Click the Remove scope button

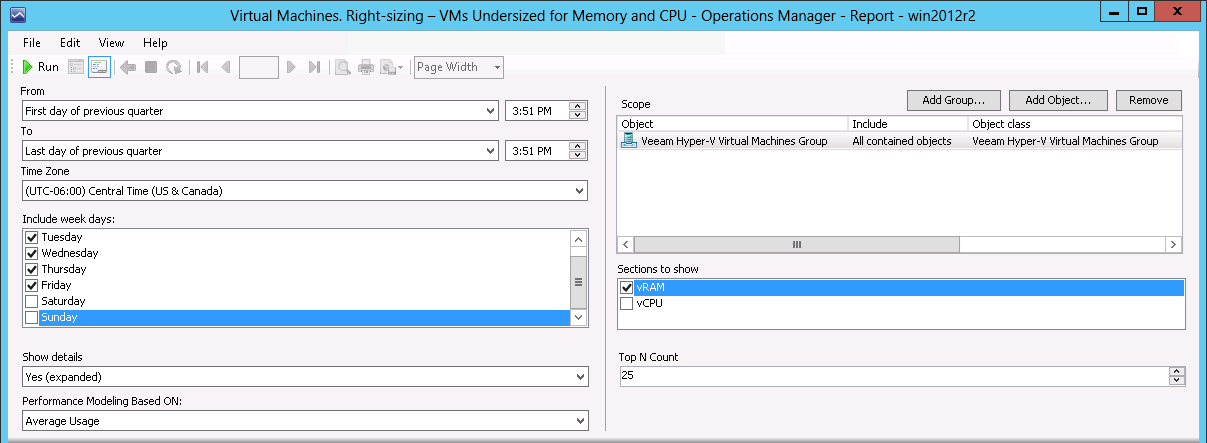pos(1149,100)
